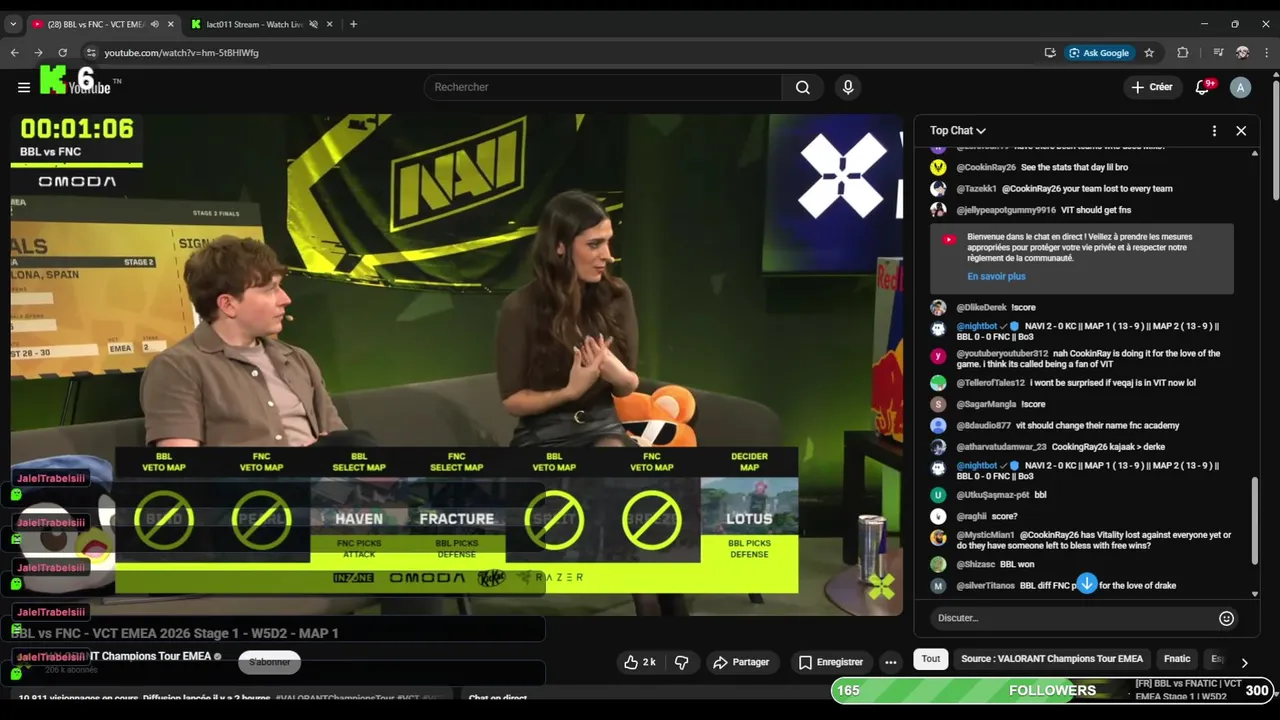Click the followers progress bar overlay
Image resolution: width=1280 pixels, height=720 pixels.
(1052, 690)
